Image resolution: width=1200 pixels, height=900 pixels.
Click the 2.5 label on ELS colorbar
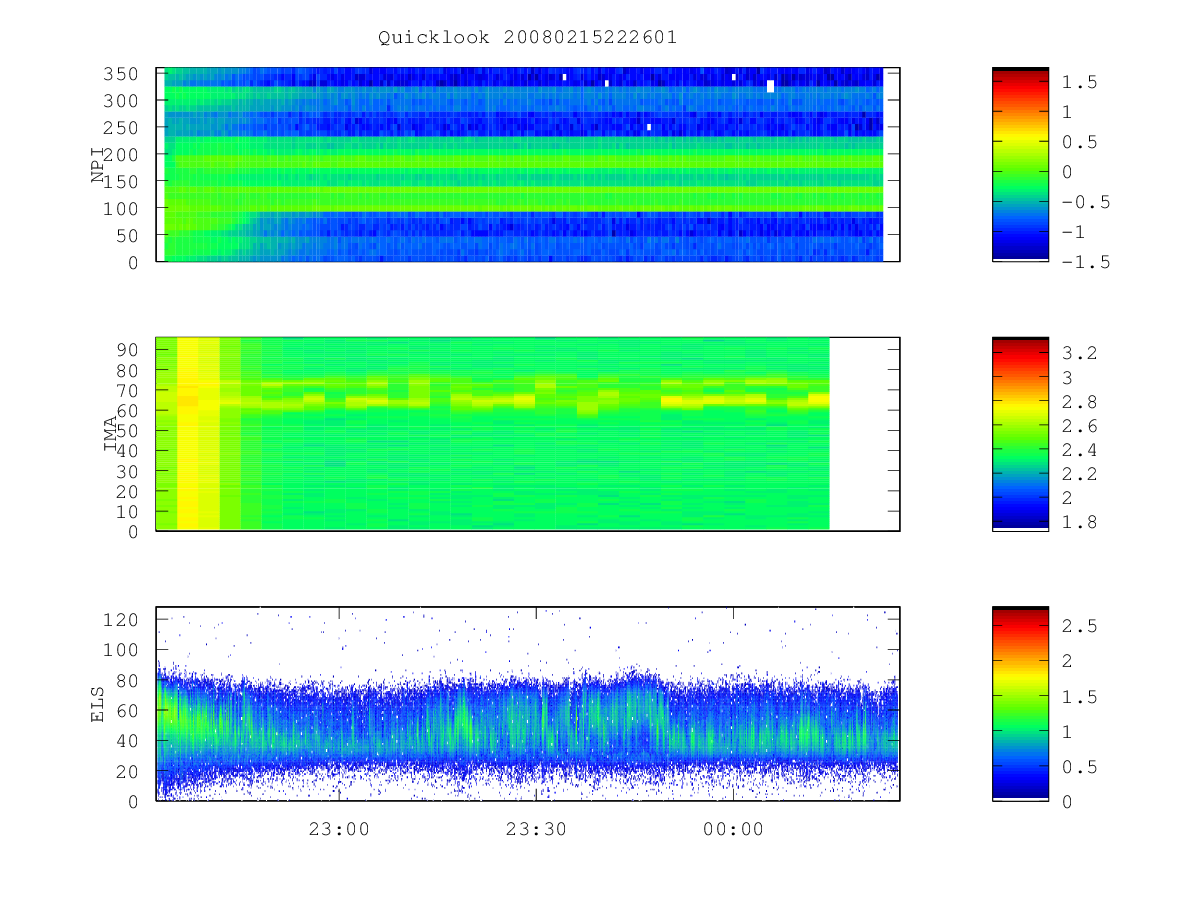1080,626
